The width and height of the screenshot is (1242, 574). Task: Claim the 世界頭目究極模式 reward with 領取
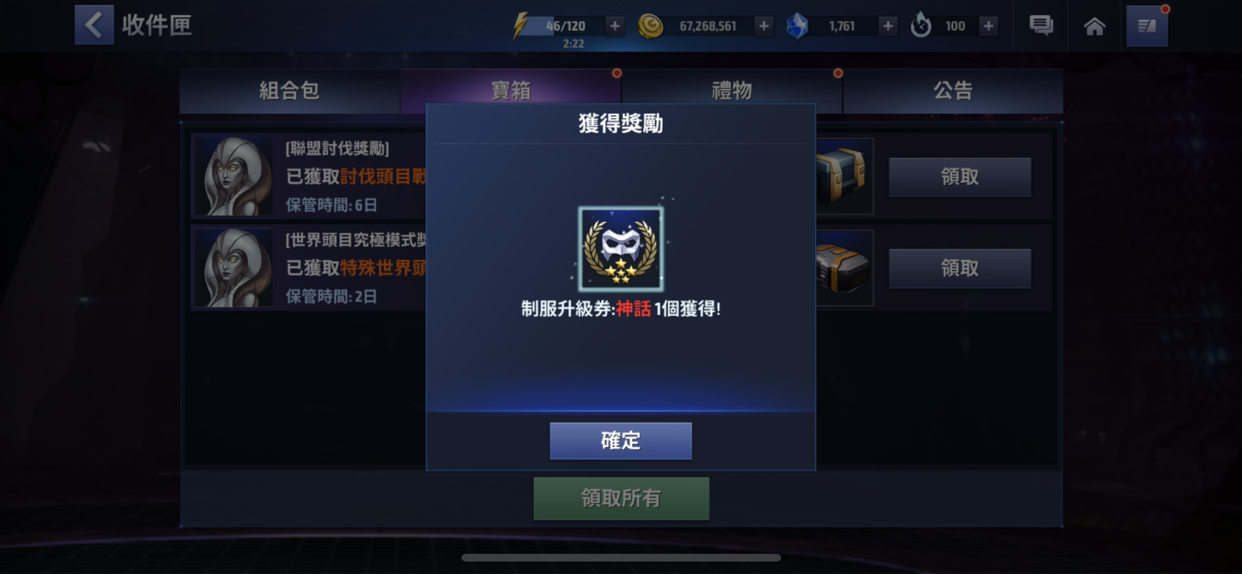(960, 268)
